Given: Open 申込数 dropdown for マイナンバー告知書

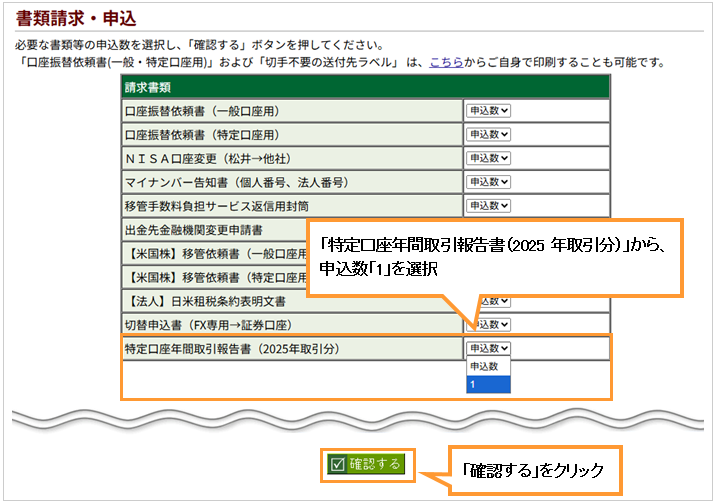Looking at the screenshot, I should click(x=488, y=182).
